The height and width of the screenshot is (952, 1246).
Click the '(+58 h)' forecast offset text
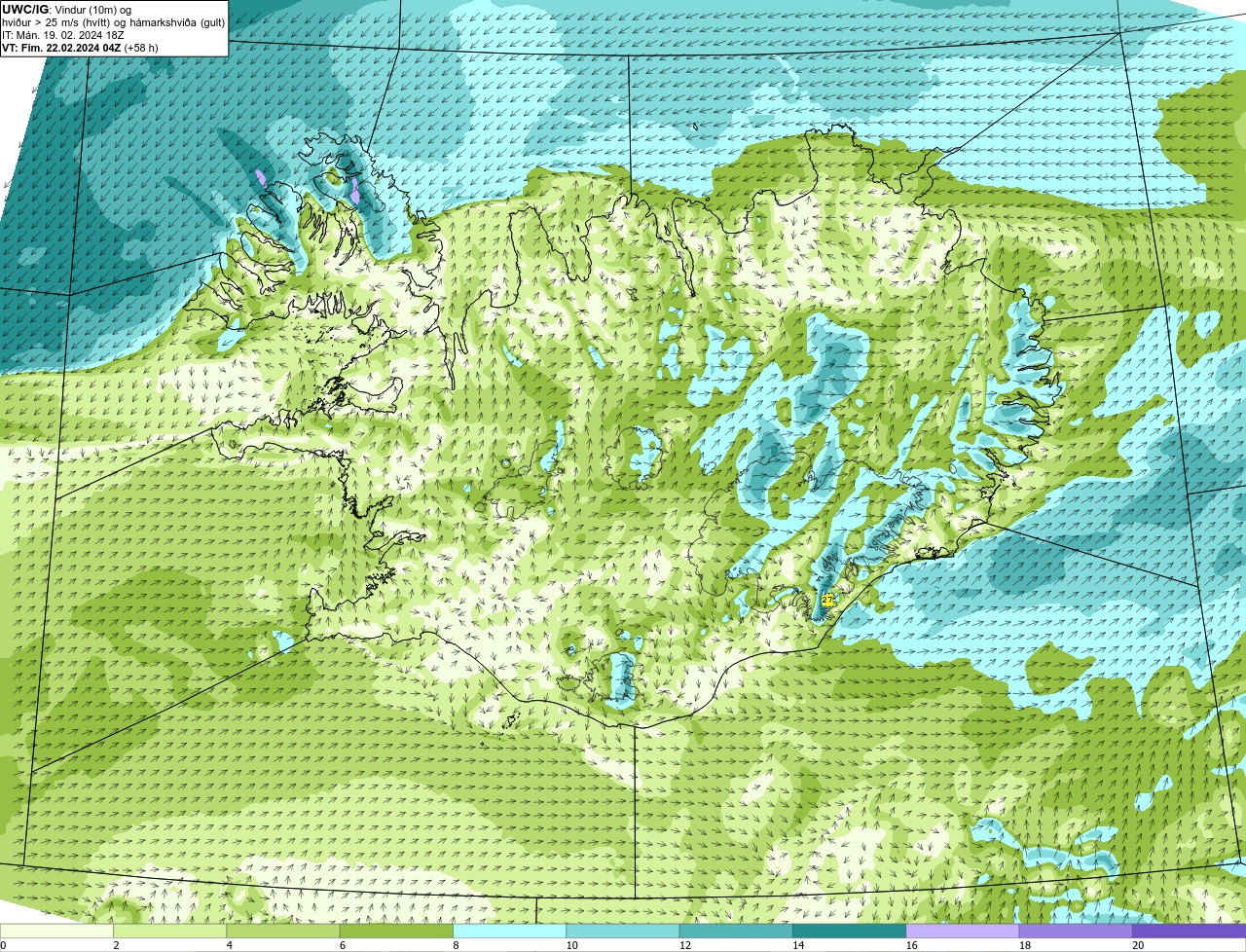point(141,47)
